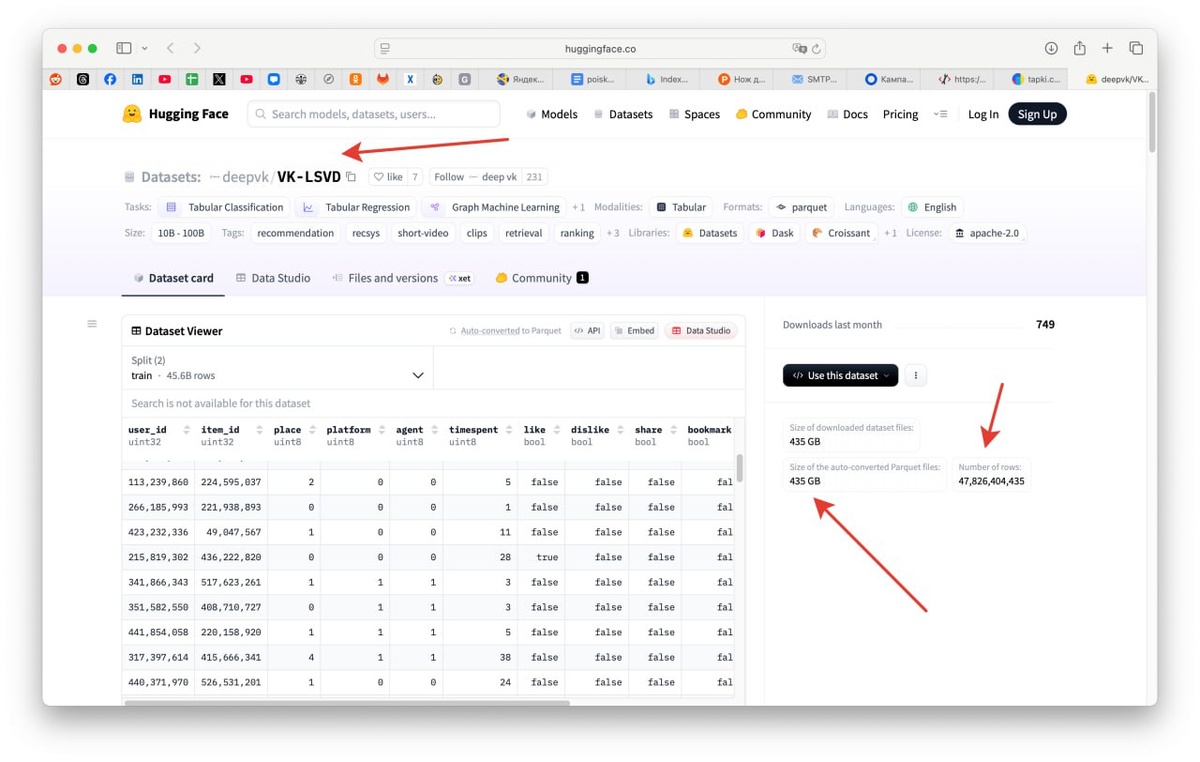Open the GitLab pinned tab

point(382,79)
